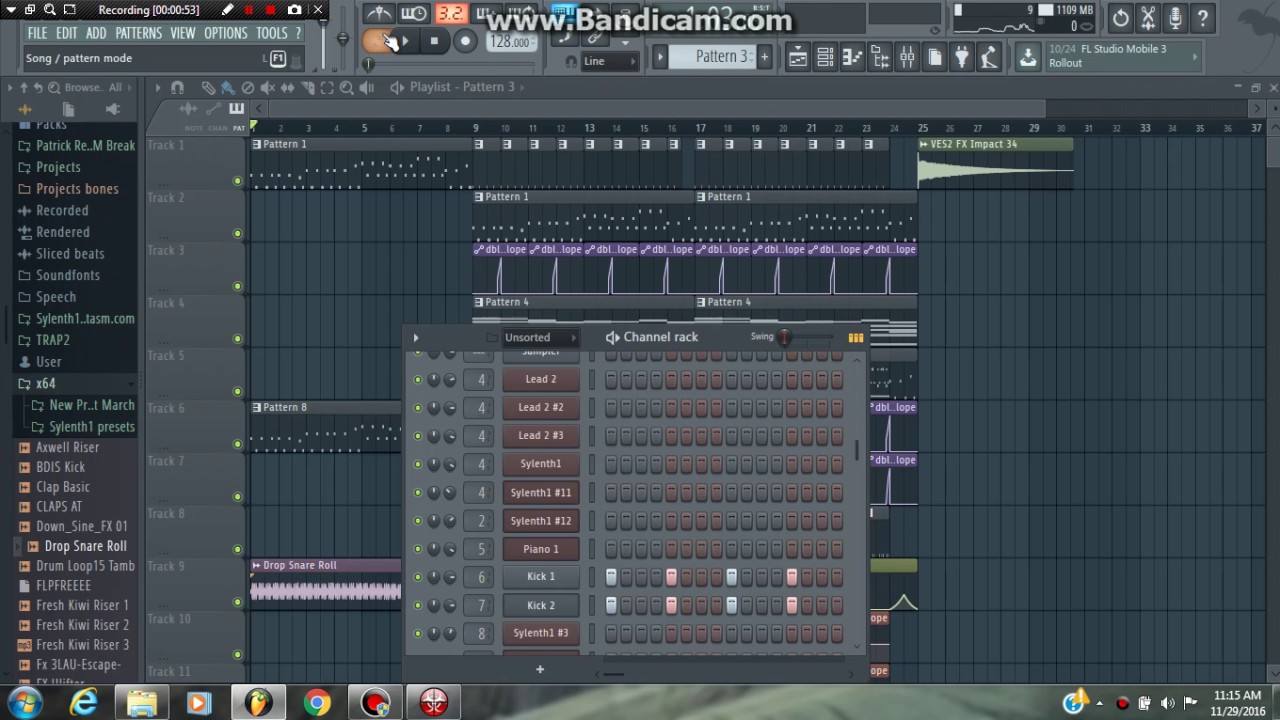
Task: Open the OPTIONS menu
Action: 225,33
